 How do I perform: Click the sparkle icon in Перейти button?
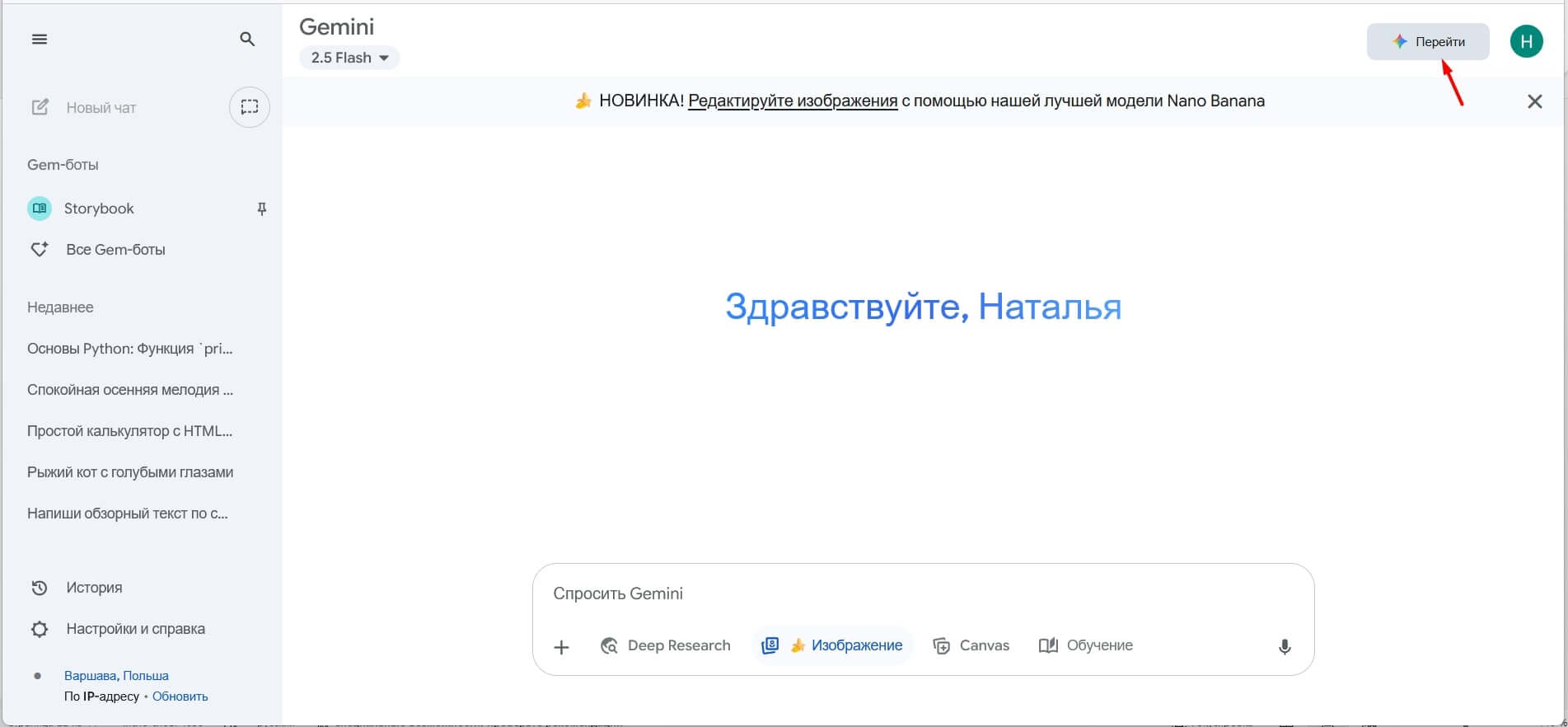[x=1399, y=41]
